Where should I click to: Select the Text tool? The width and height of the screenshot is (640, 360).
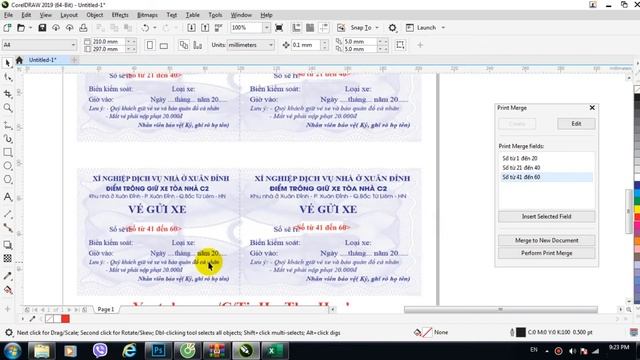coord(7,197)
